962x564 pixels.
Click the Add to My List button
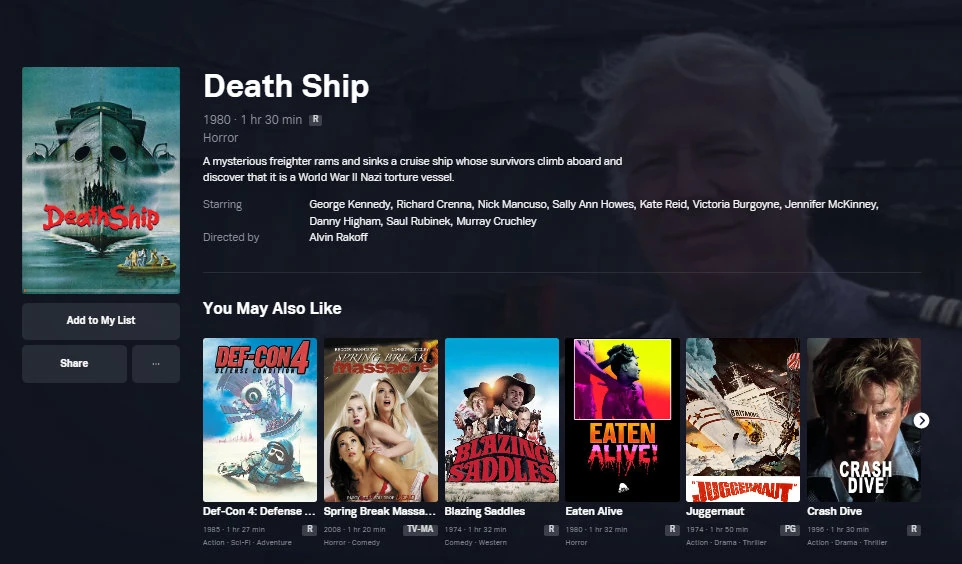click(x=101, y=321)
